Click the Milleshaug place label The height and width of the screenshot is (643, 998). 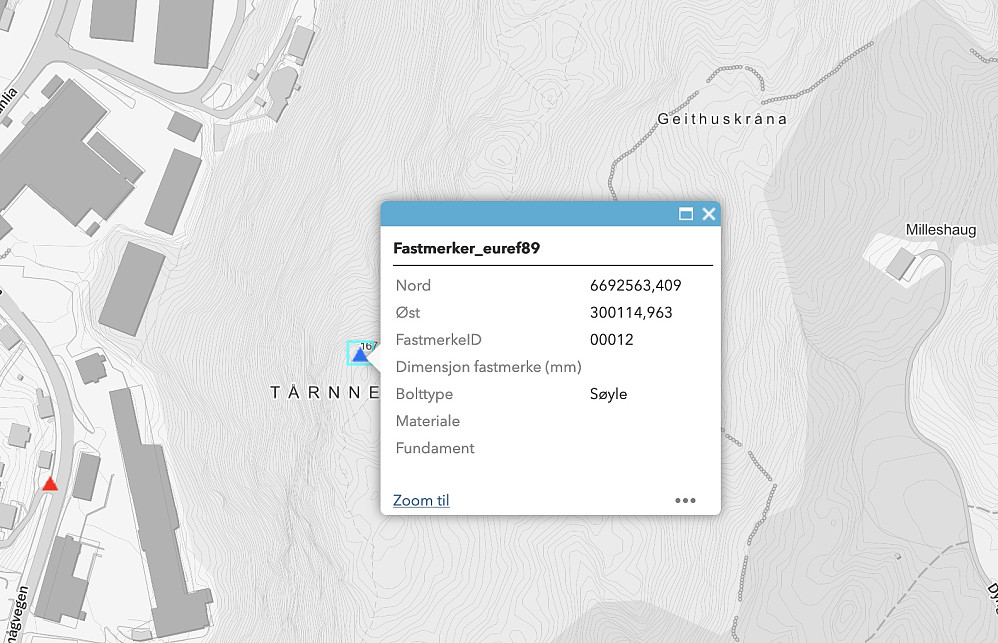[941, 230]
